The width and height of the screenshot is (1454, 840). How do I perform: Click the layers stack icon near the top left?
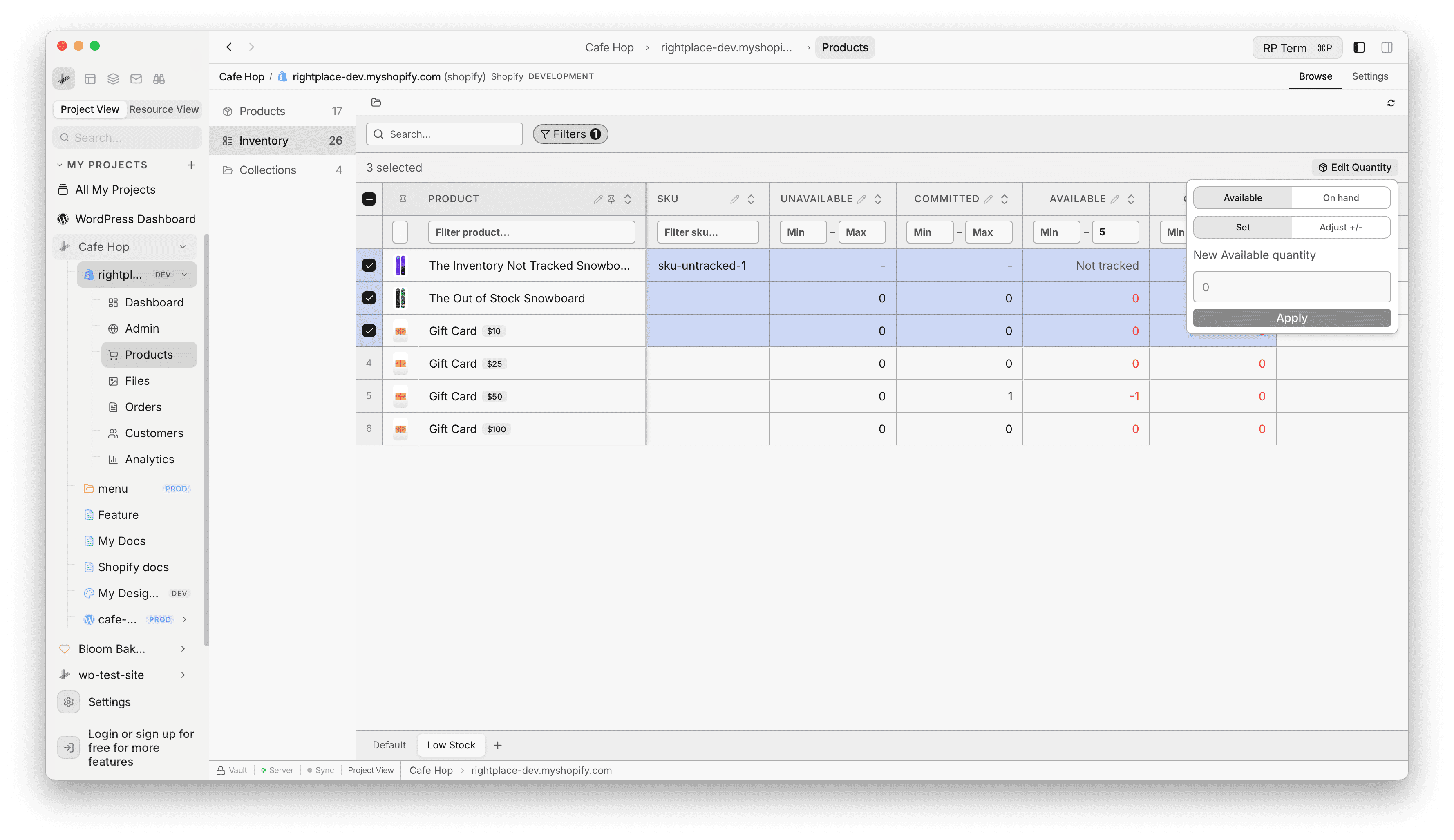coord(113,78)
